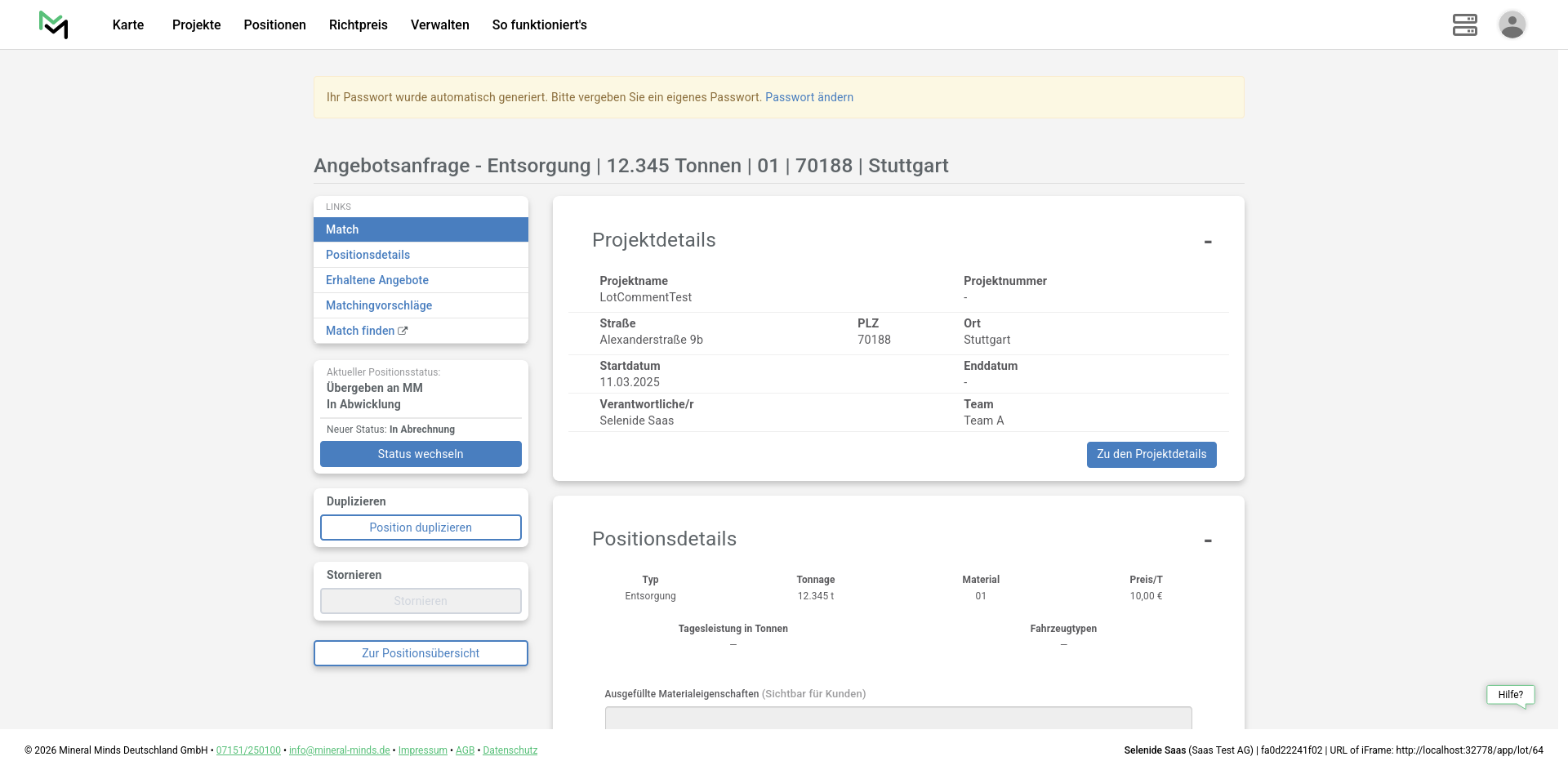
Task: Click the Passwort ändern link
Action: [x=808, y=97]
